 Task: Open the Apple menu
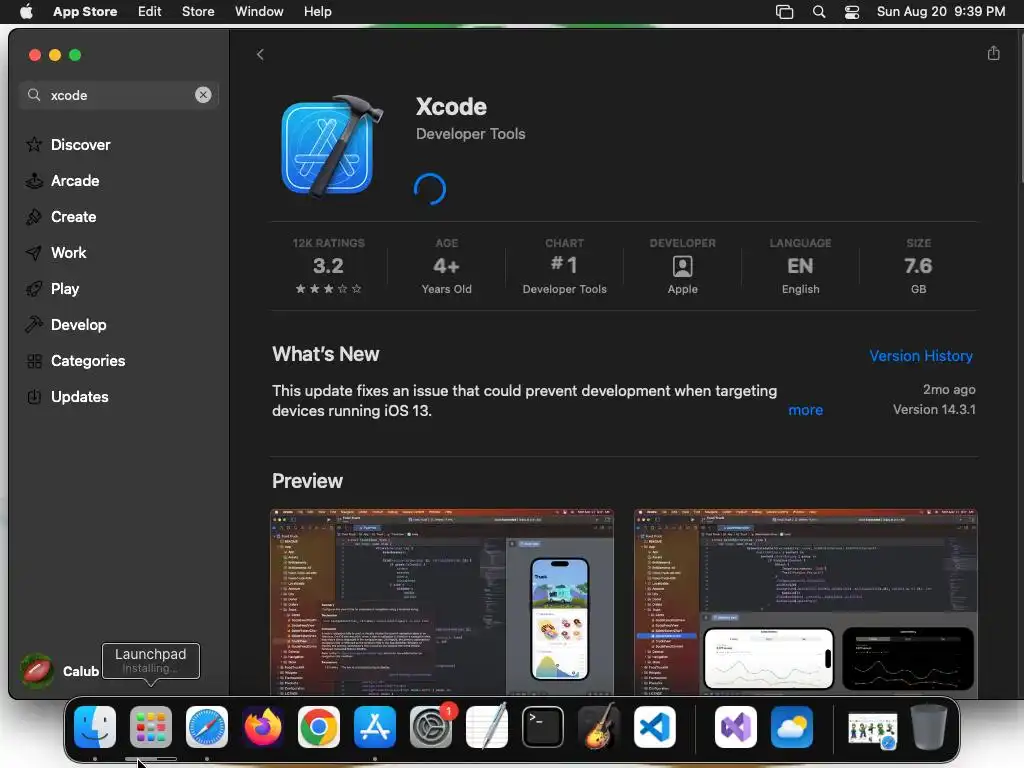click(x=26, y=11)
